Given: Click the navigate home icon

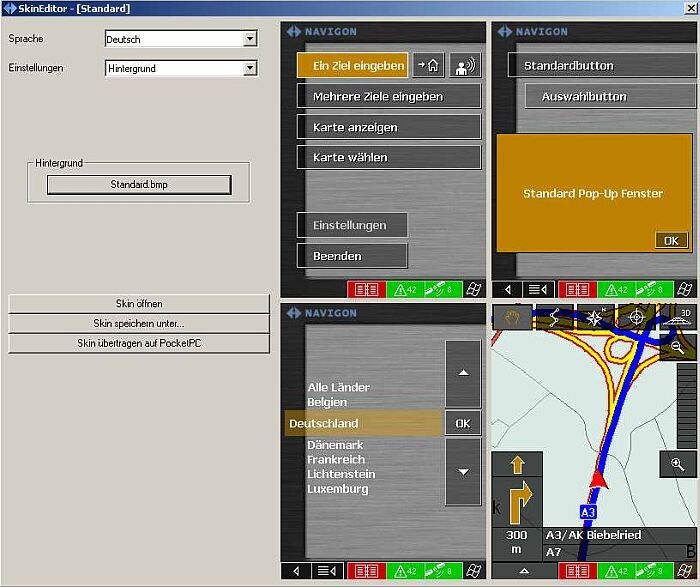Looking at the screenshot, I should click(x=428, y=65).
